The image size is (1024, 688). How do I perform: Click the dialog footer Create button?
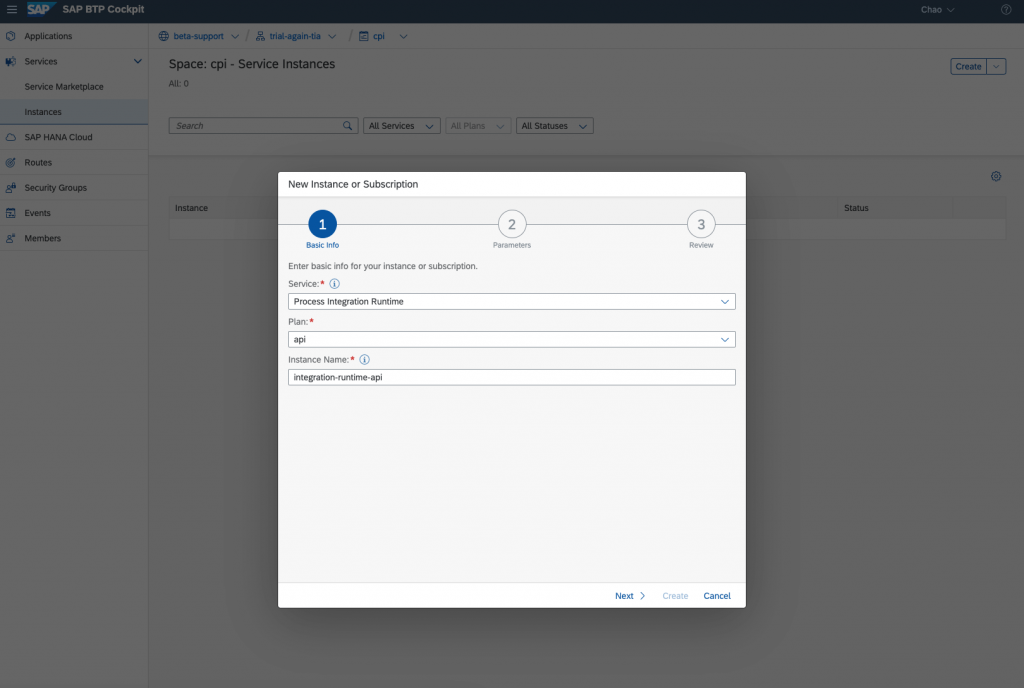675,595
